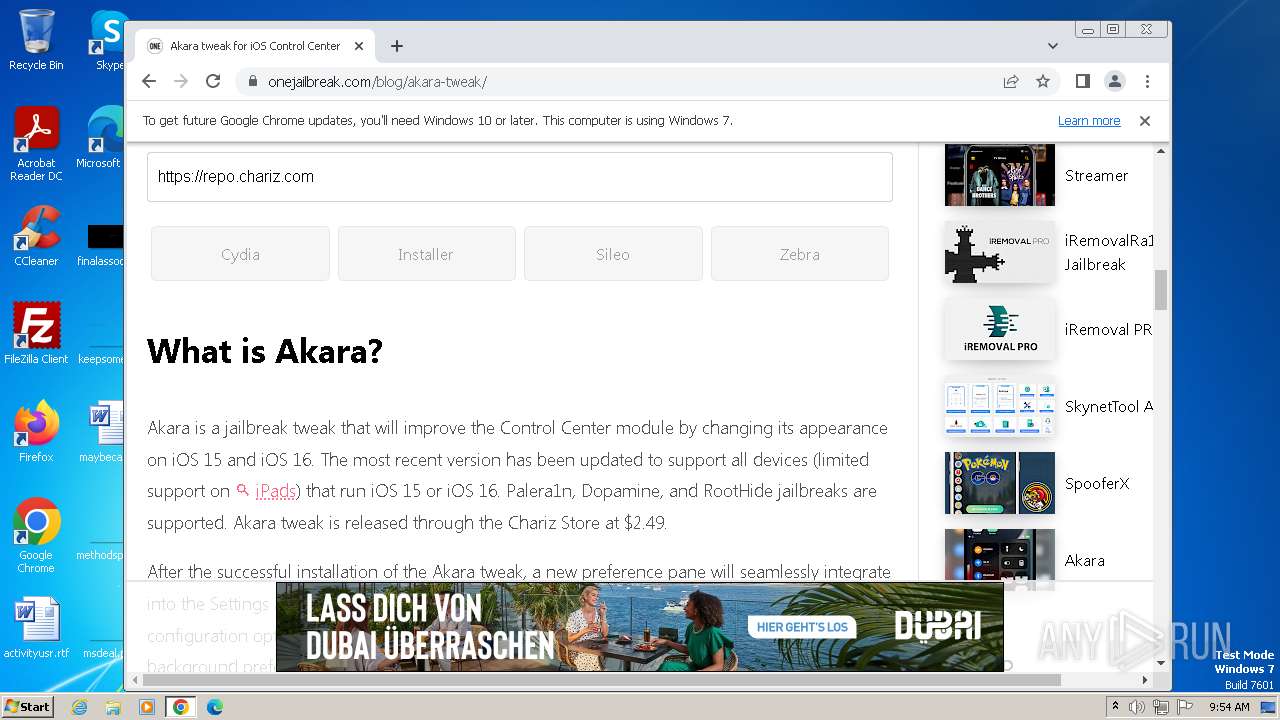Screen dimensions: 1280x720
Task: Dismiss the Chrome update notification bar
Action: pos(1145,120)
